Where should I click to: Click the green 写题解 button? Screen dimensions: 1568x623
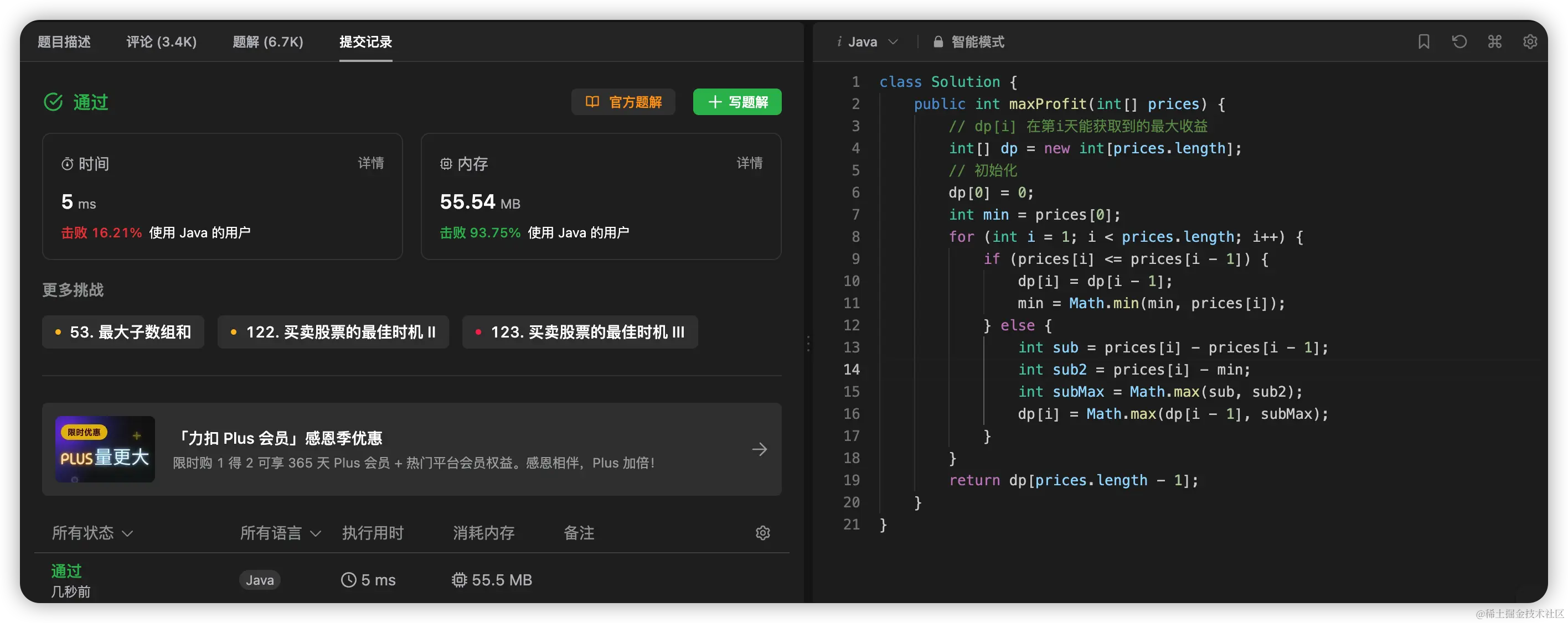tap(737, 102)
